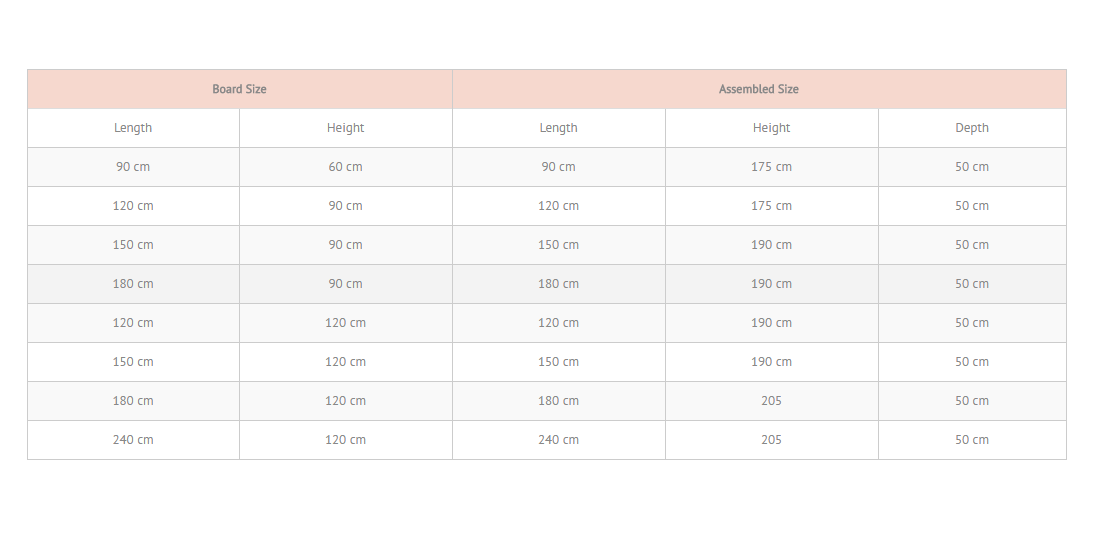Click the first 175 cm assembled height cell
This screenshot has width=1095, height=534.
772,167
